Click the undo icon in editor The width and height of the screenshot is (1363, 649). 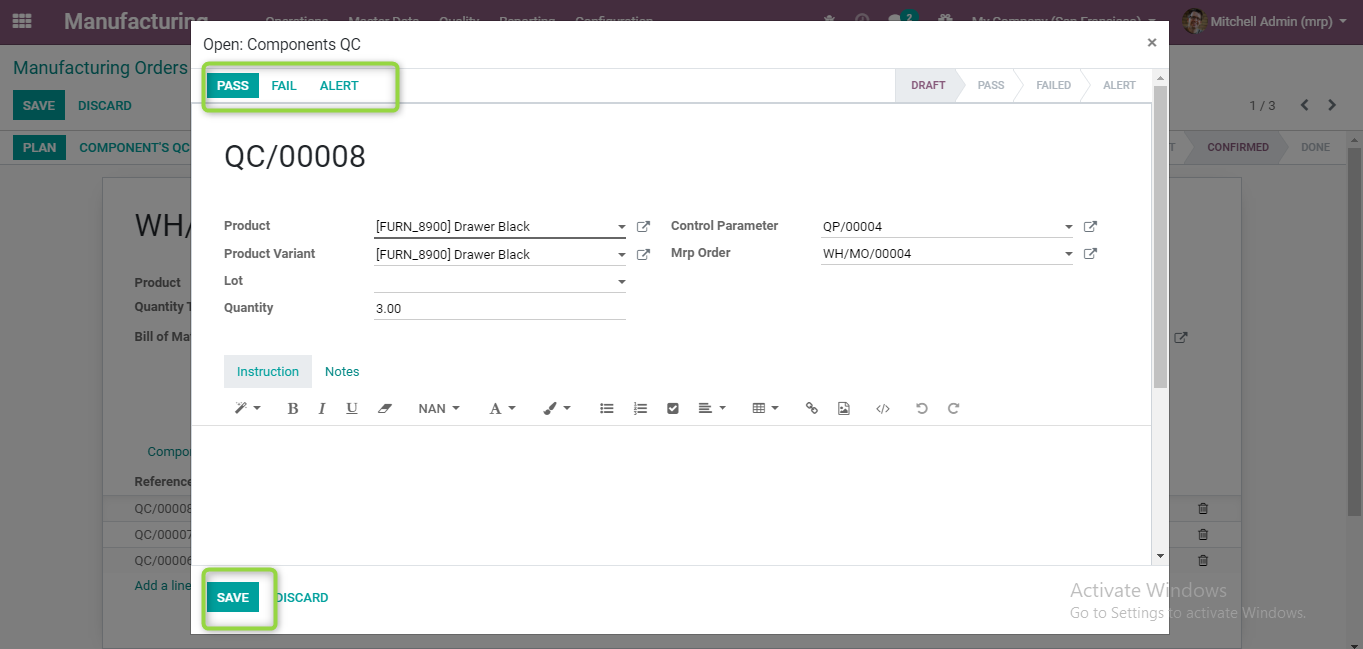(x=922, y=408)
